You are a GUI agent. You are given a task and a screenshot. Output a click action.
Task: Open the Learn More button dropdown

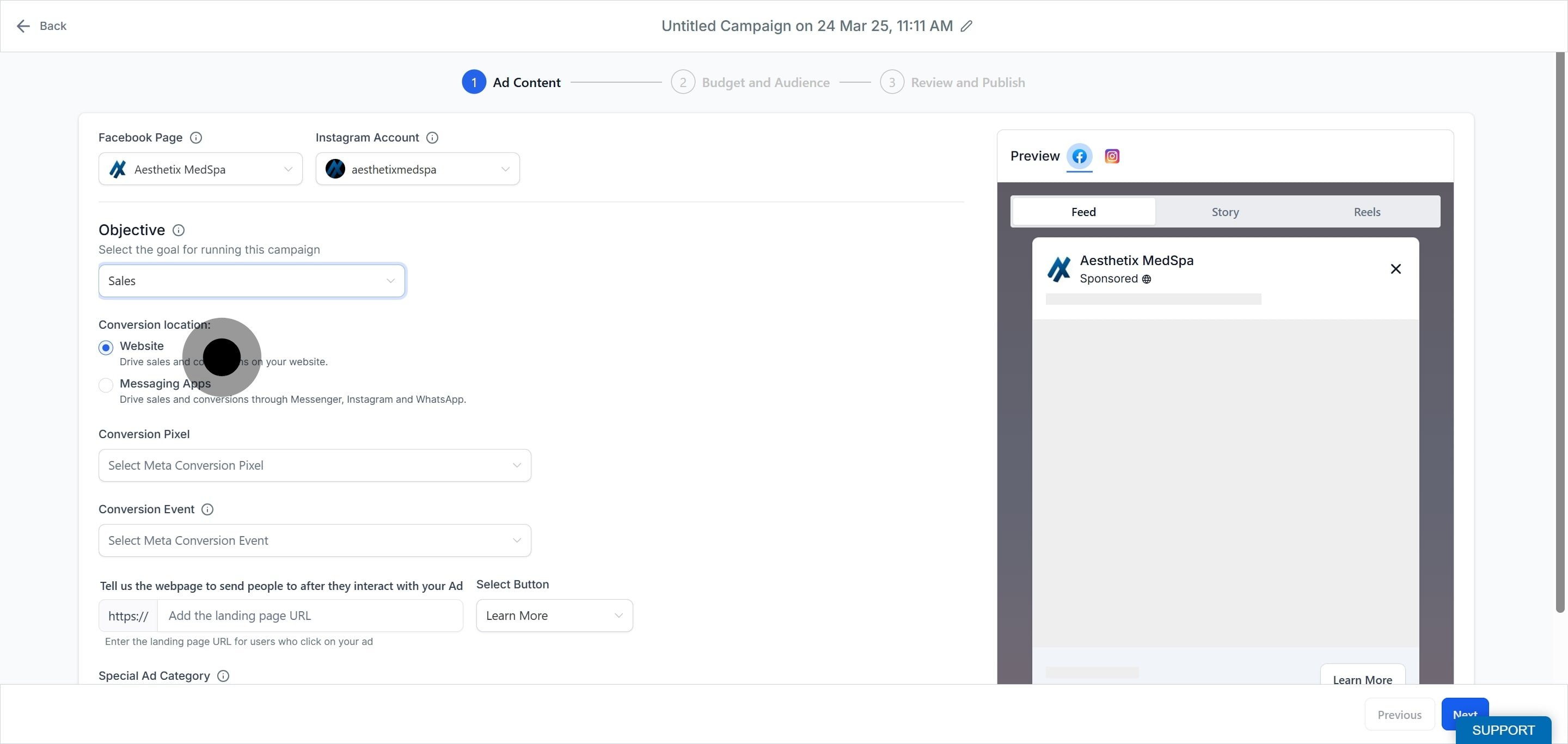555,616
